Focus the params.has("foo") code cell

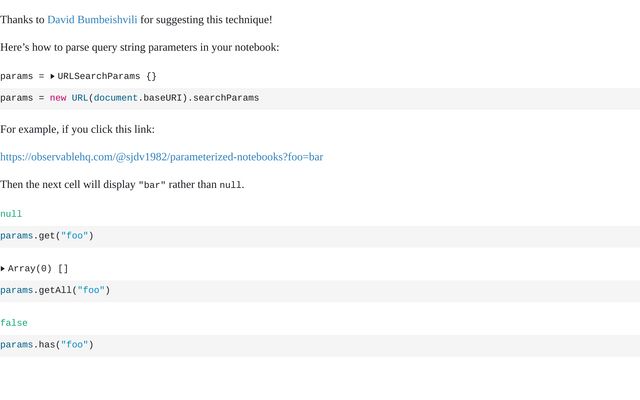300,345
